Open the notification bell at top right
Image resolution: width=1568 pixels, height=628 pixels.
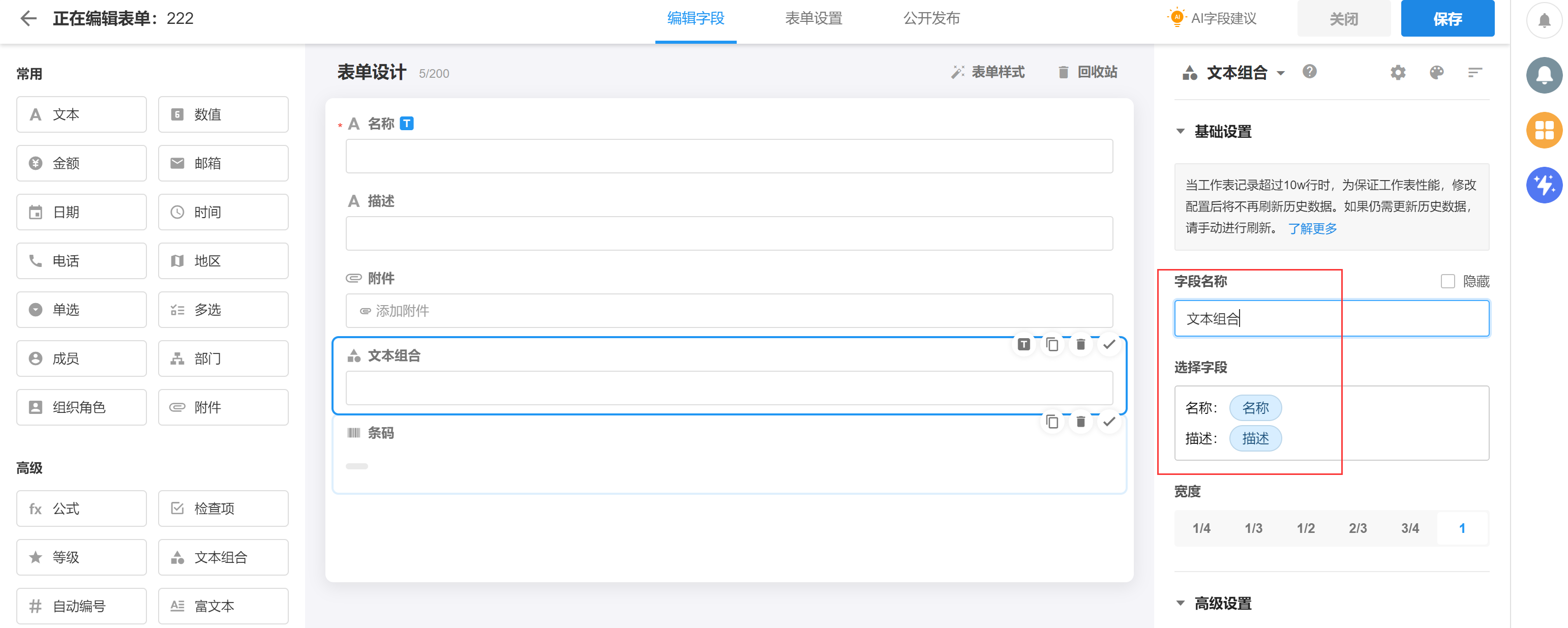click(x=1544, y=21)
